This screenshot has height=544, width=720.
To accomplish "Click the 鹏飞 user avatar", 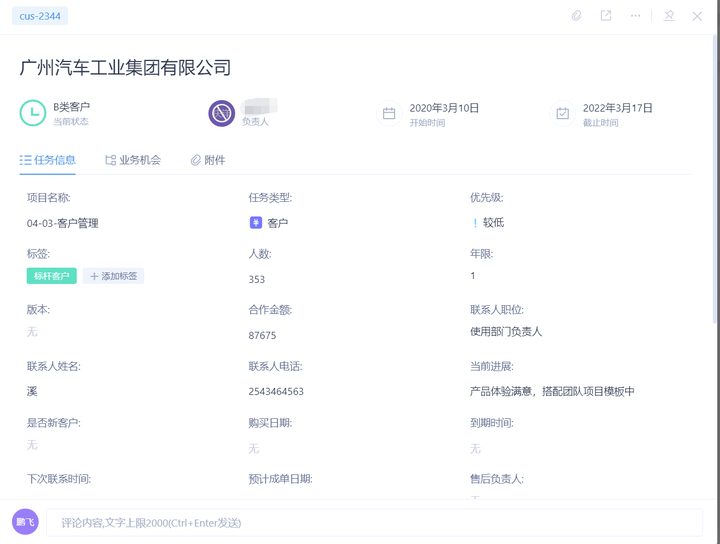I will point(25,522).
